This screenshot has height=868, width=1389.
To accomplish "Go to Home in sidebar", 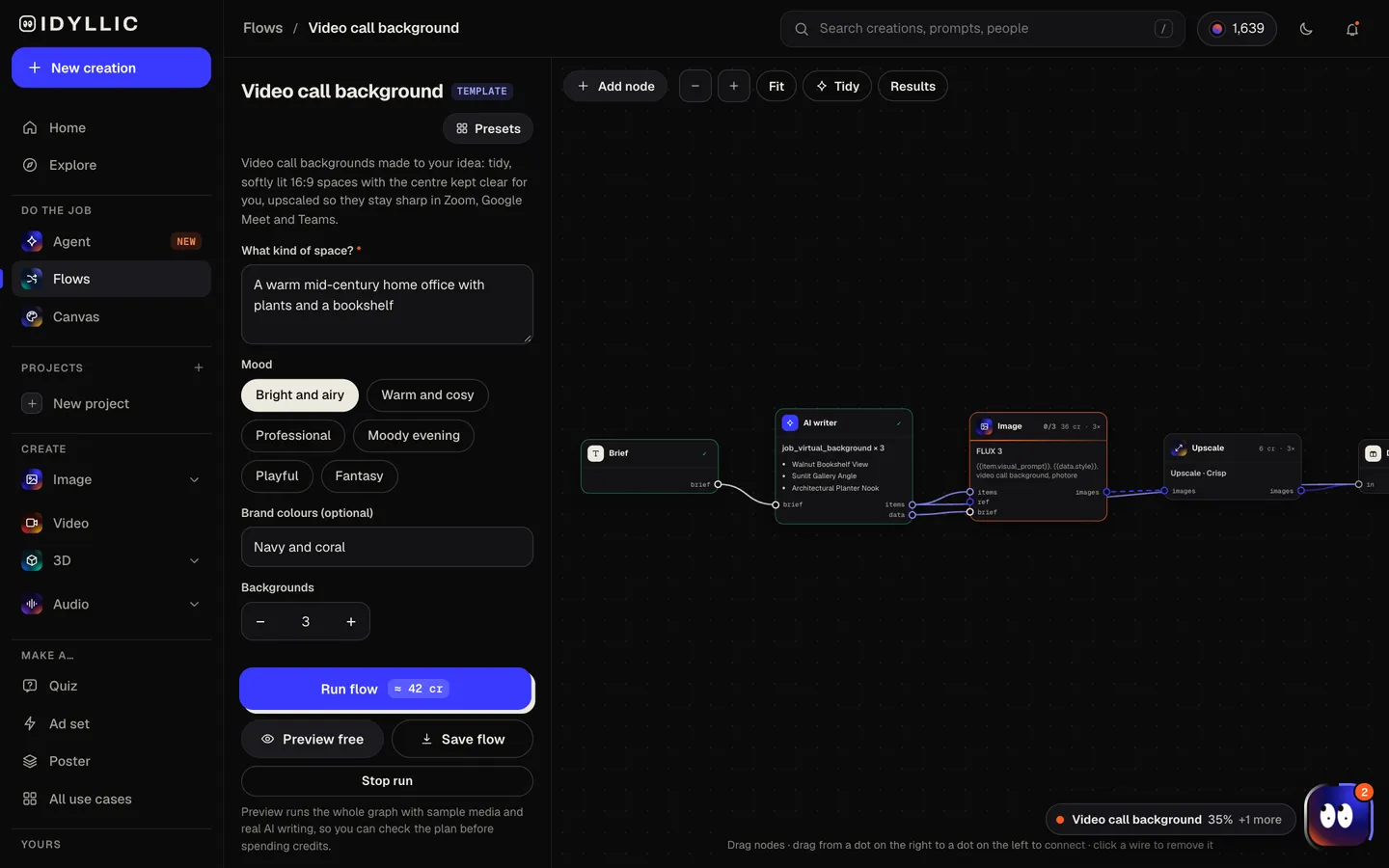I will (111, 127).
